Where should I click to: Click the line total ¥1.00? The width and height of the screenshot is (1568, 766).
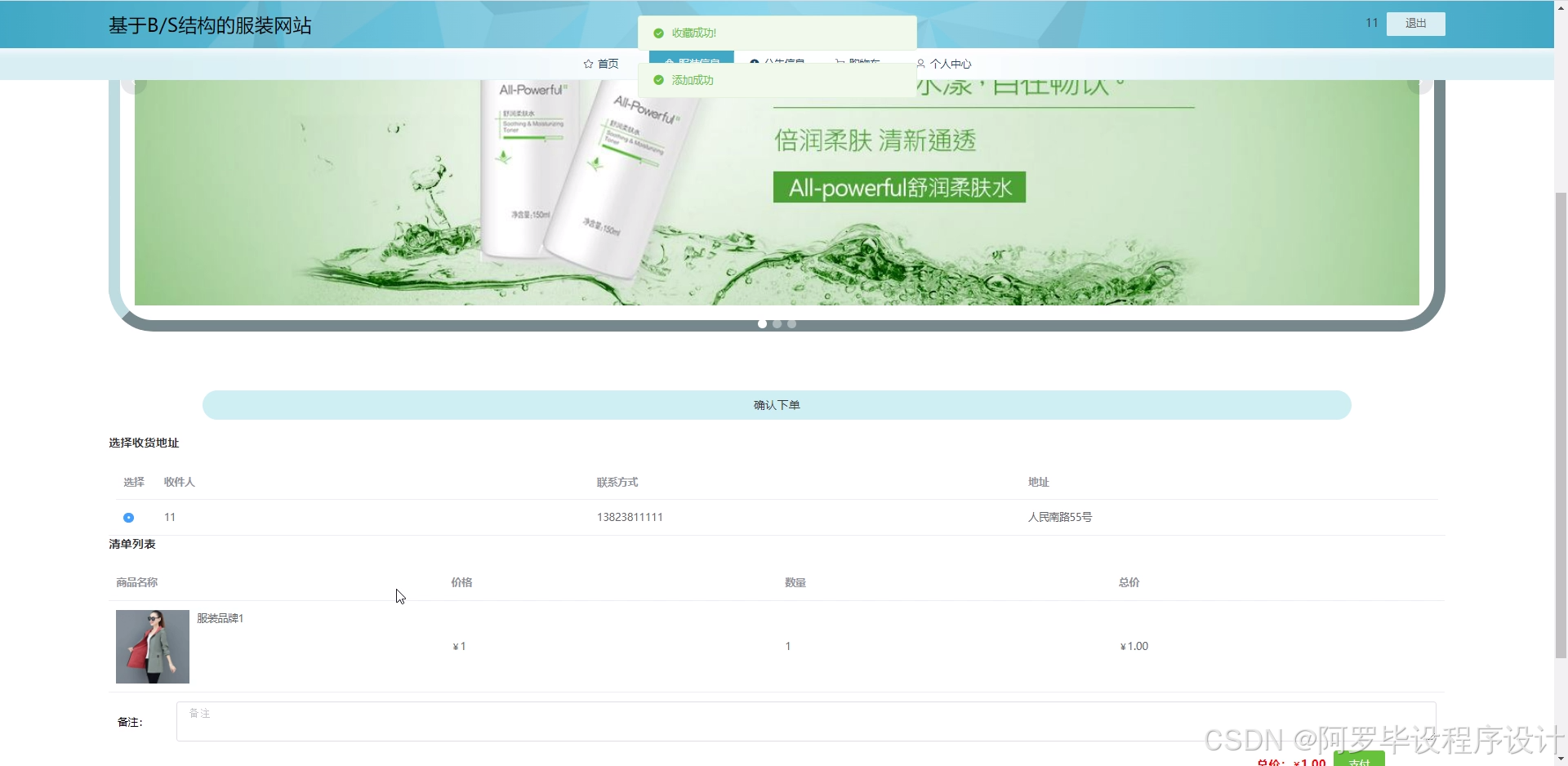[1134, 646]
